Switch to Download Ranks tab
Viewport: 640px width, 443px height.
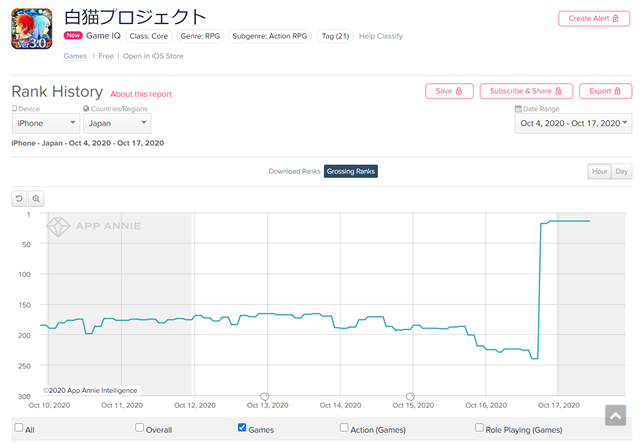[x=294, y=171]
